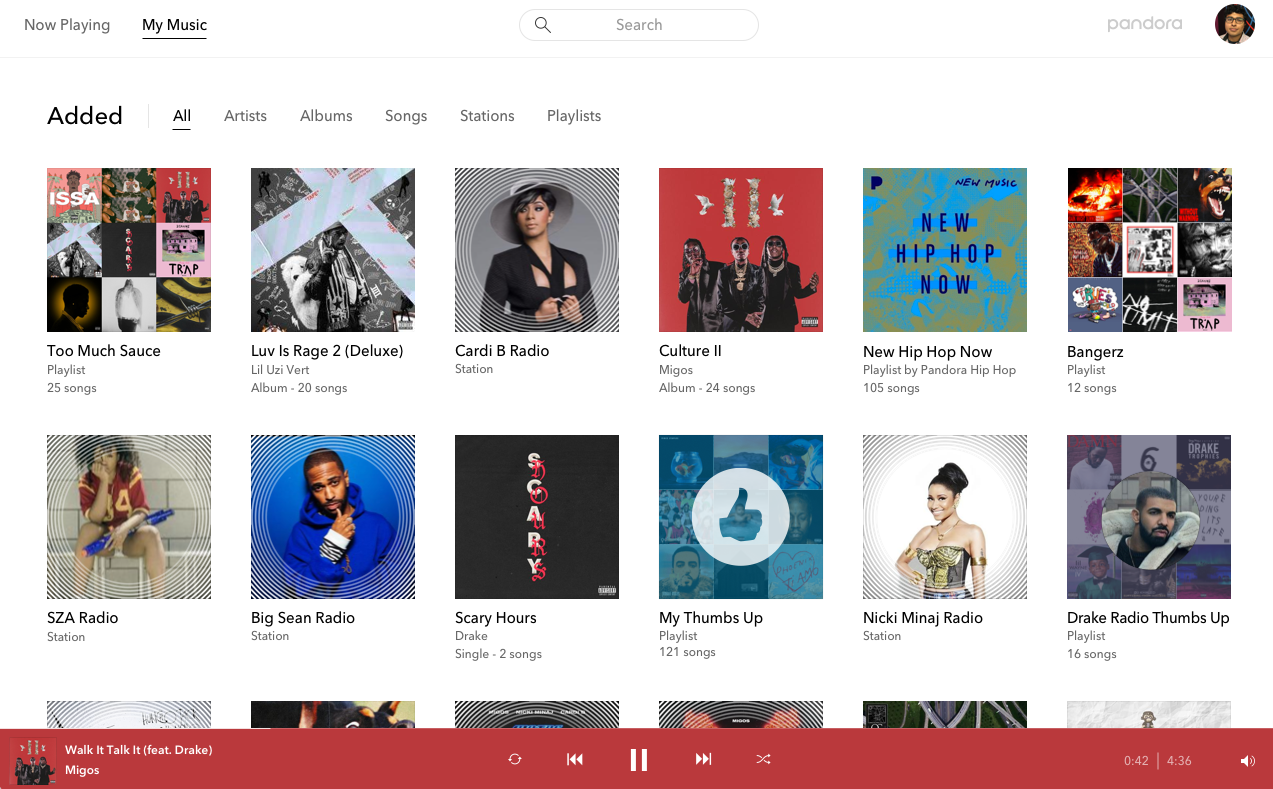The image size is (1273, 789).
Task: Focus the Search input field
Action: [x=639, y=25]
